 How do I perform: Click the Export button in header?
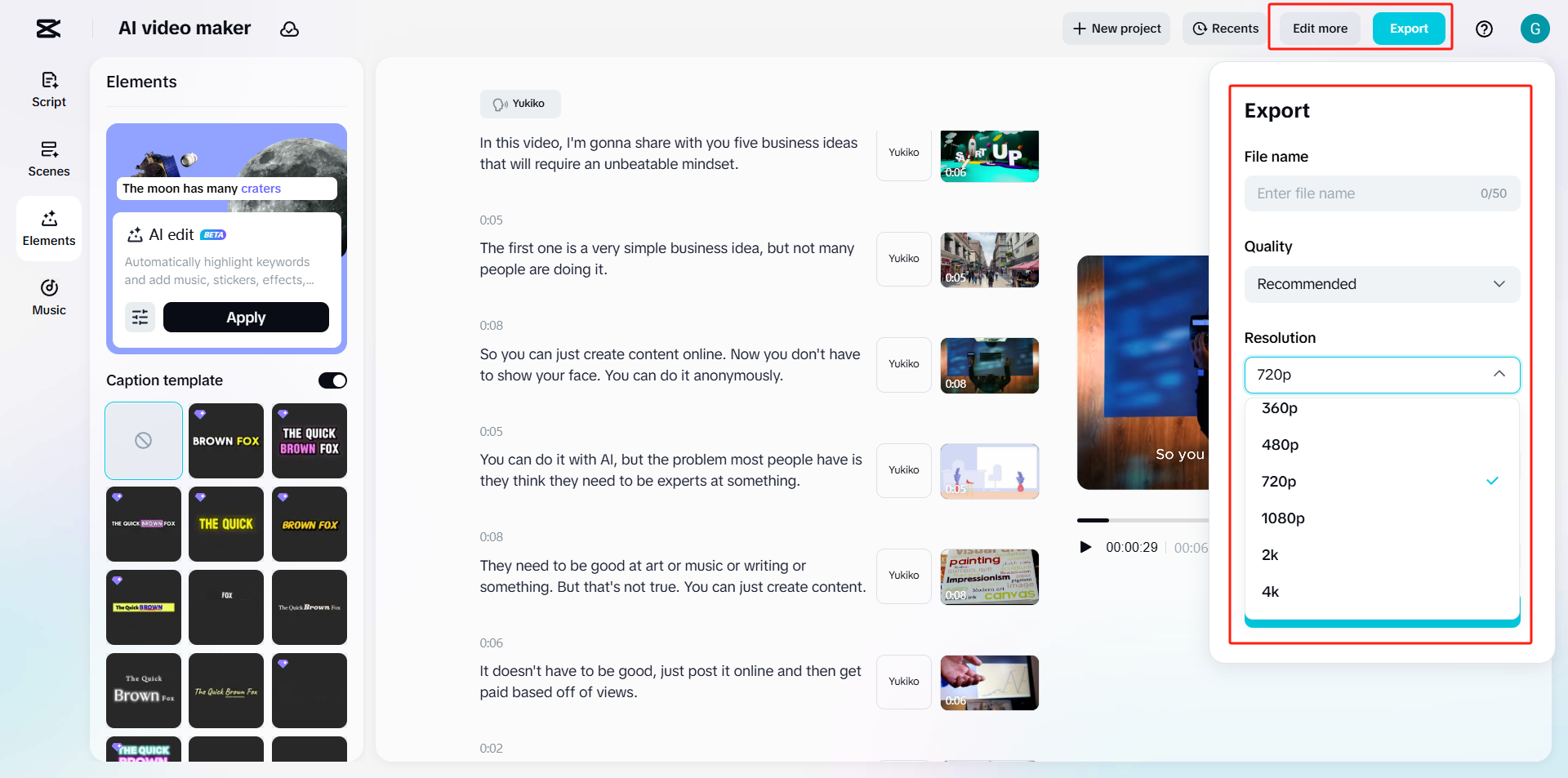[x=1409, y=29]
